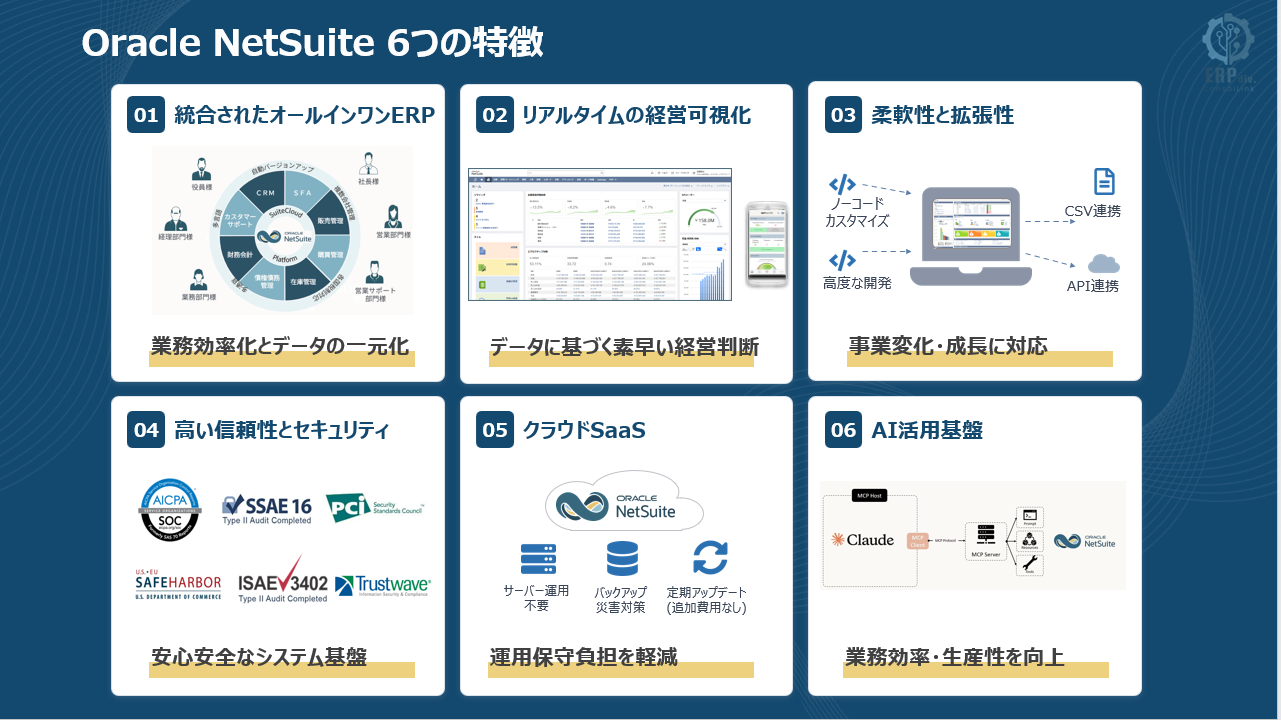Image resolution: width=1281 pixels, height=720 pixels.
Task: Click the 03 number badge
Action: click(844, 115)
